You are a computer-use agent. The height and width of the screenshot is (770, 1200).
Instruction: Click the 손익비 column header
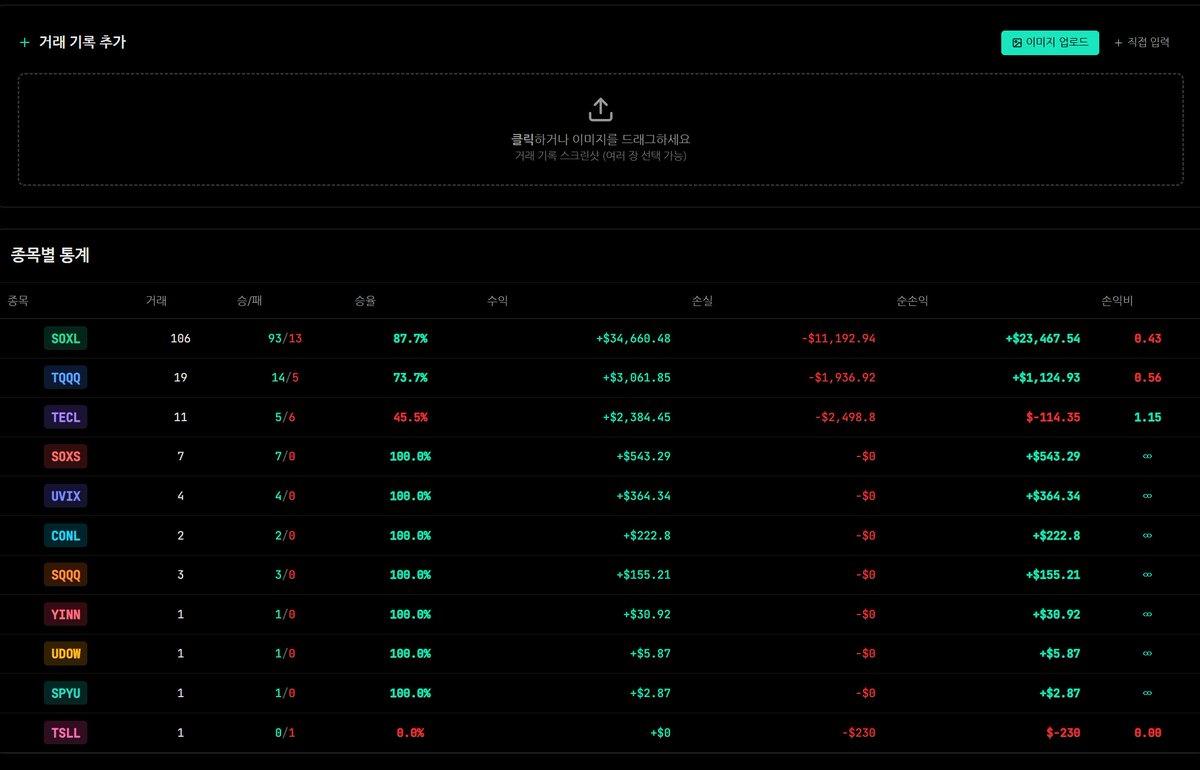tap(1118, 301)
